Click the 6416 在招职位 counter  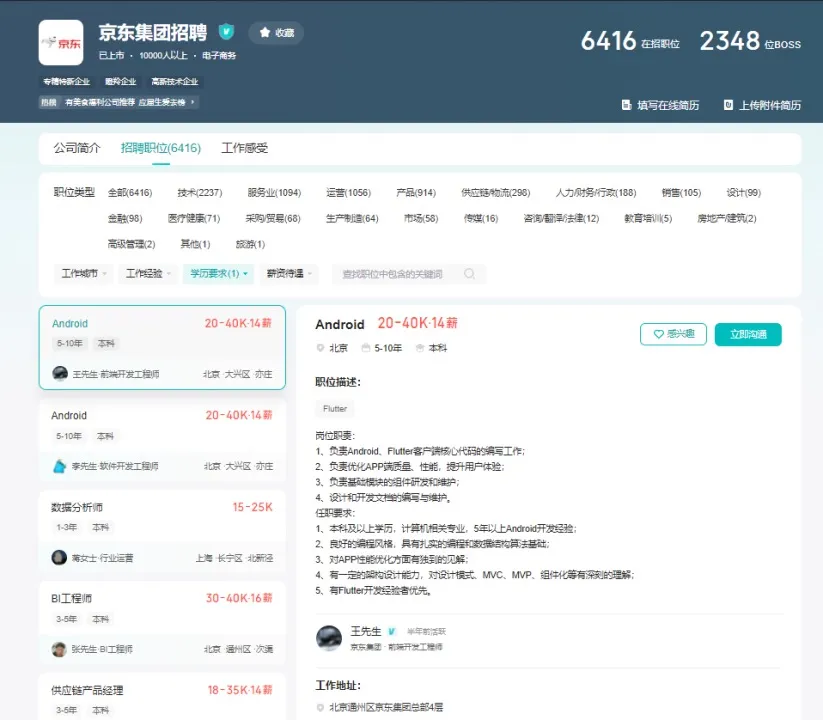630,41
